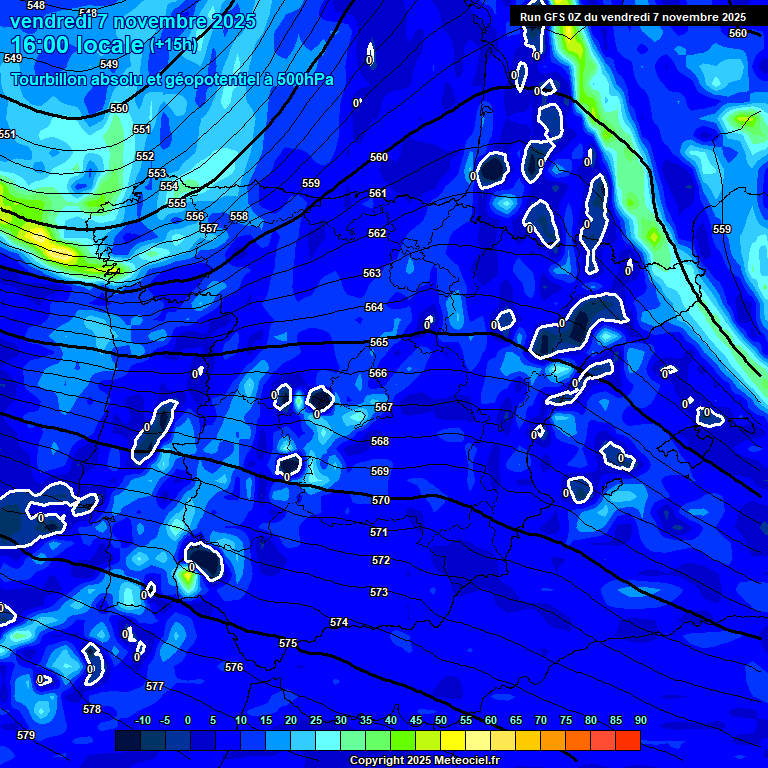Image resolution: width=768 pixels, height=768 pixels.
Task: Click the red swatch at the legend's right end
Action: (627, 741)
